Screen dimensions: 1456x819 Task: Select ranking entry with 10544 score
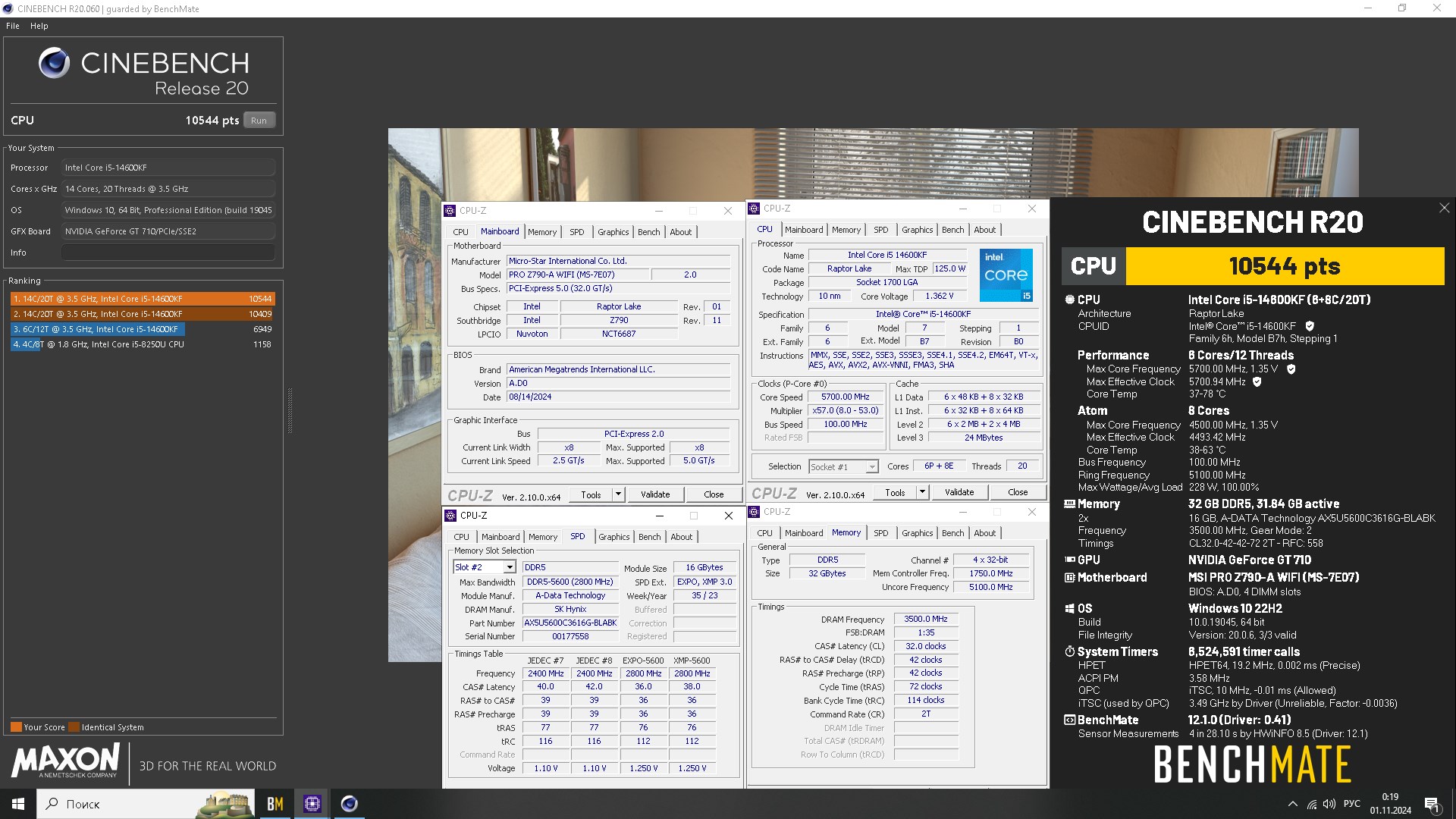click(143, 299)
